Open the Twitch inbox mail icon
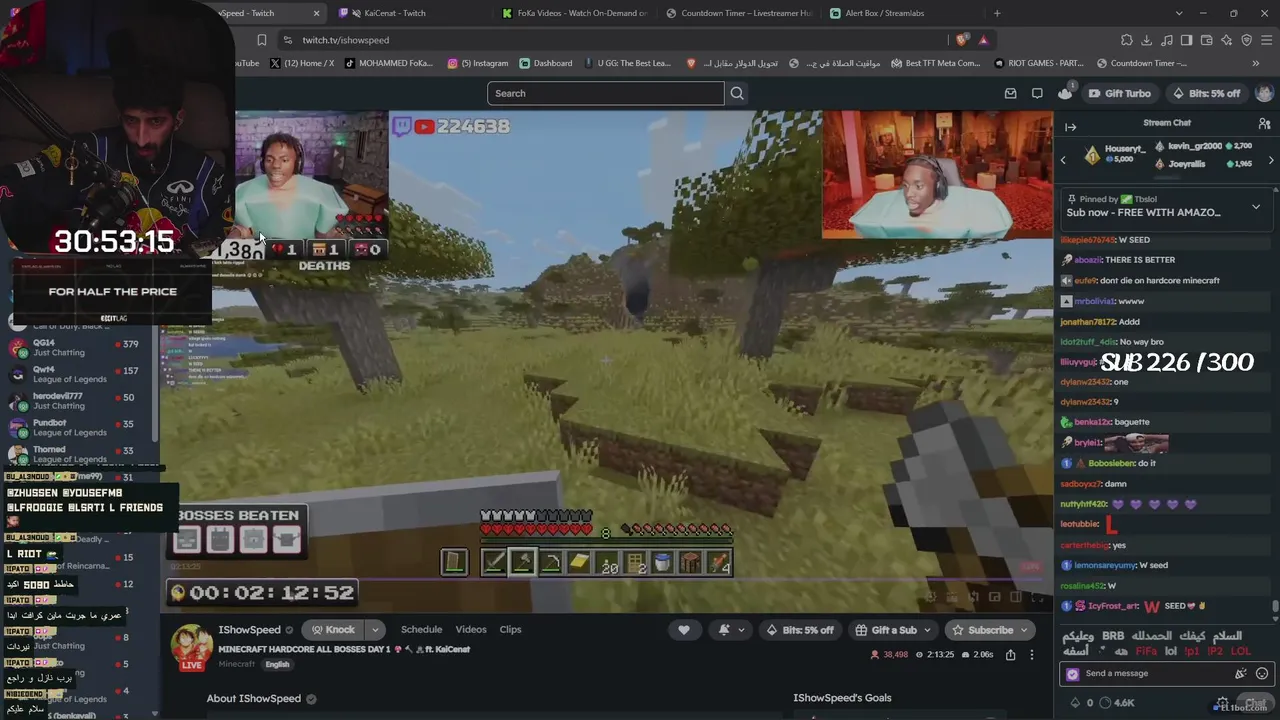 point(1010,93)
